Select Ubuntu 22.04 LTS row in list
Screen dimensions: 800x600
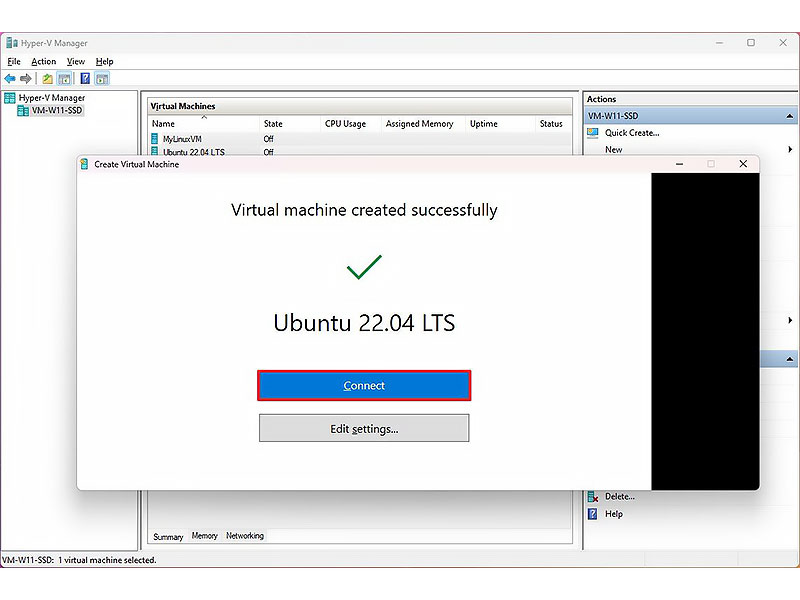[x=360, y=151]
